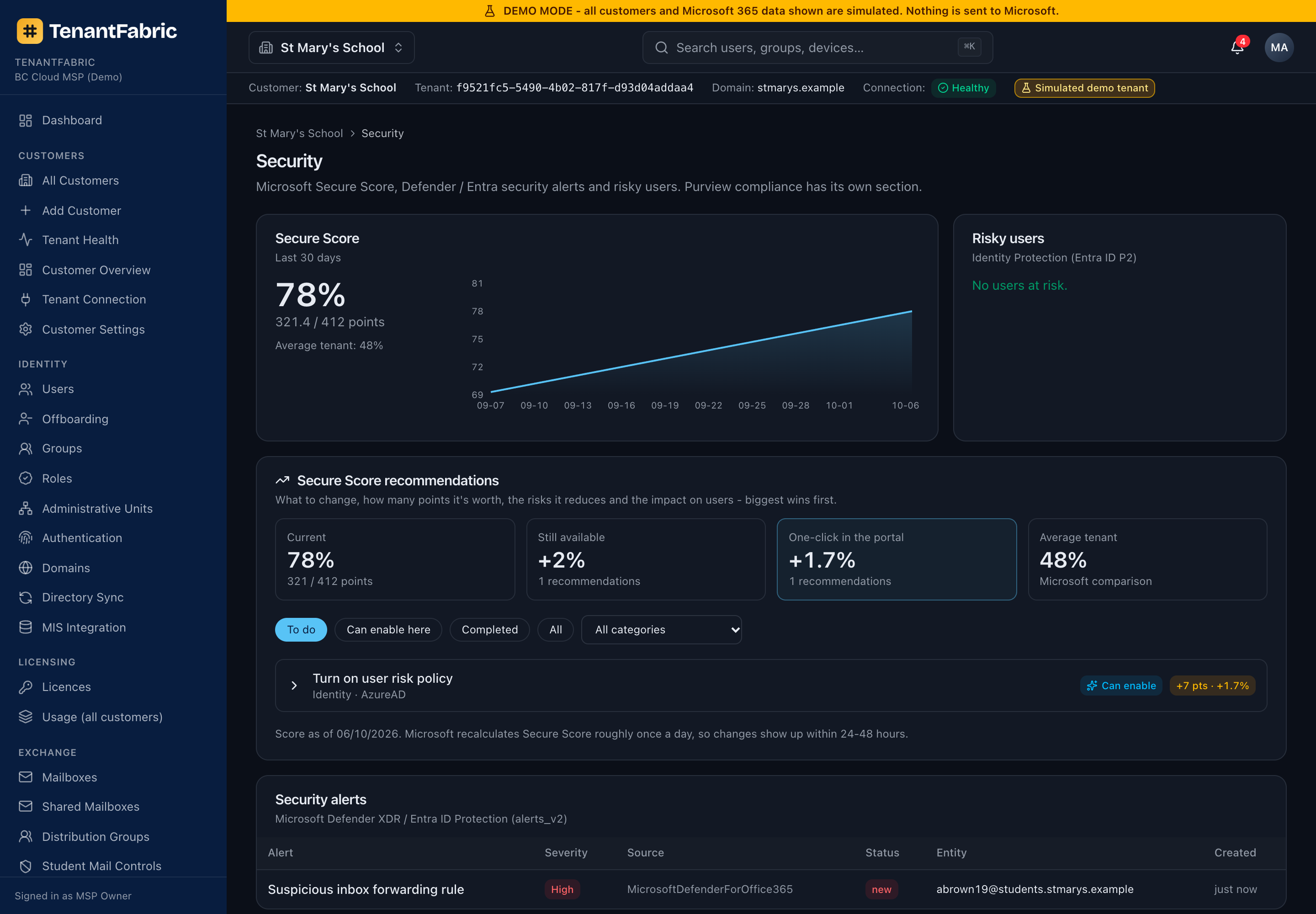Select the Can enable here filter

pyautogui.click(x=388, y=629)
